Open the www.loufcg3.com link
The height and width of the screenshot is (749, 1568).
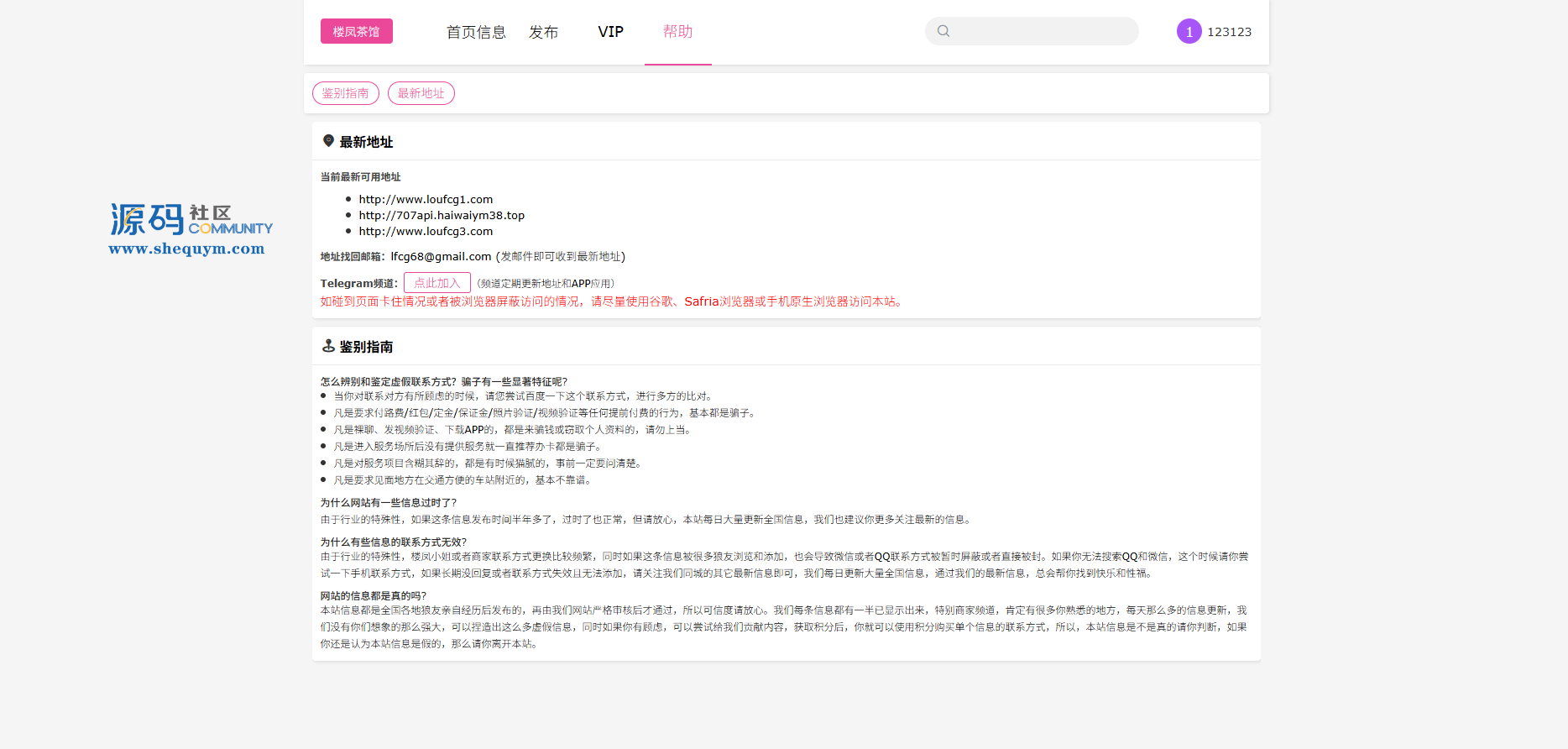[x=426, y=231]
